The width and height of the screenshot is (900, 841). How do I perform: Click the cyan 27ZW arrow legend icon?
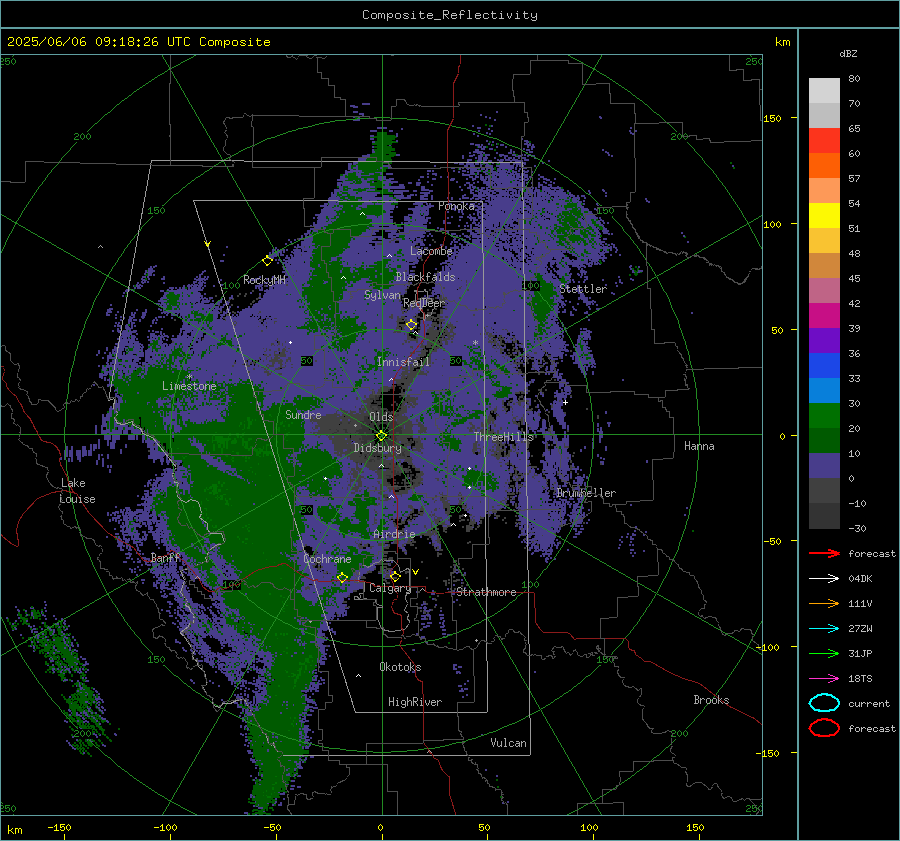click(x=824, y=629)
